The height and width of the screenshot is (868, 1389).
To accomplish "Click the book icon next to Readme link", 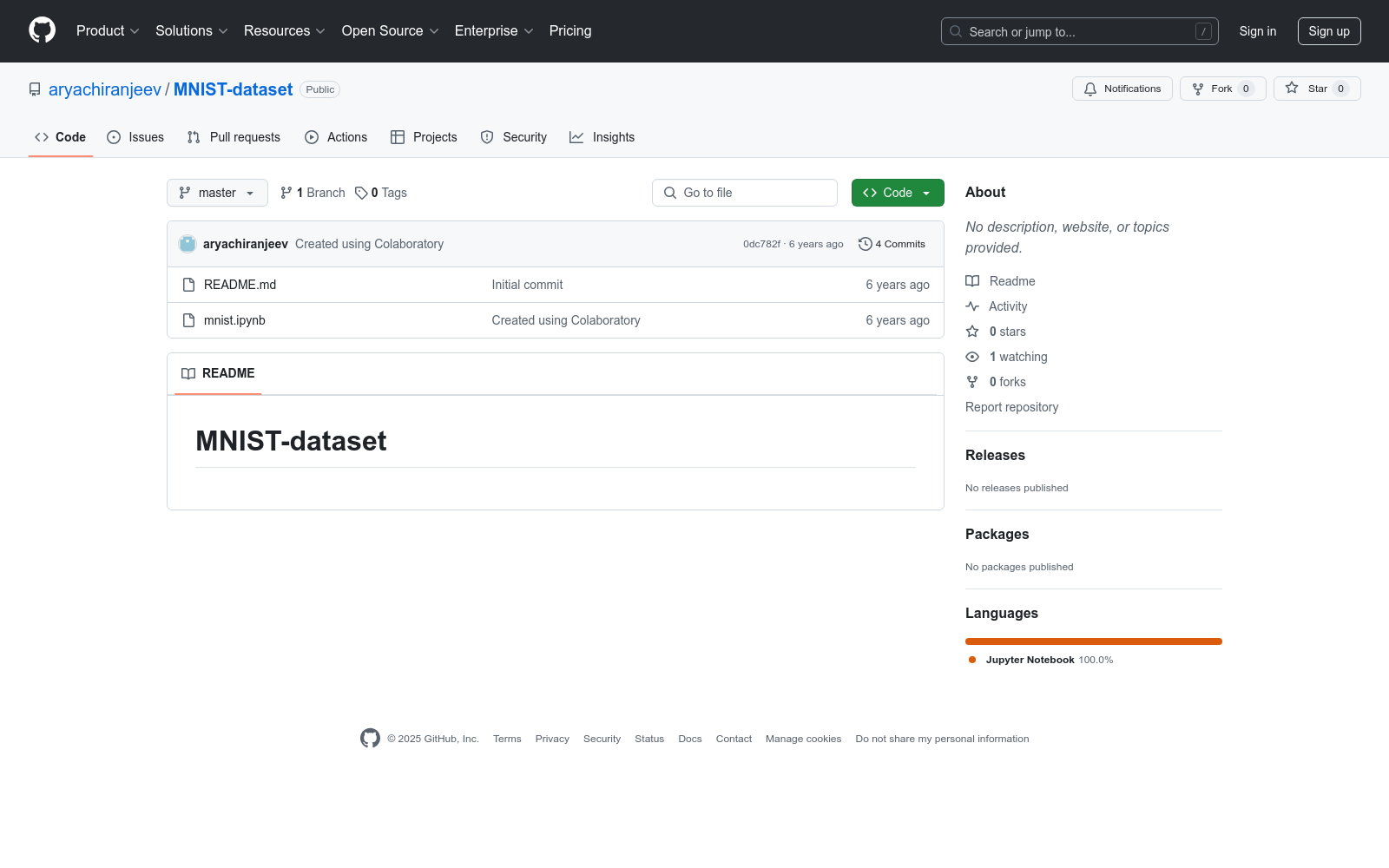I will [x=972, y=281].
